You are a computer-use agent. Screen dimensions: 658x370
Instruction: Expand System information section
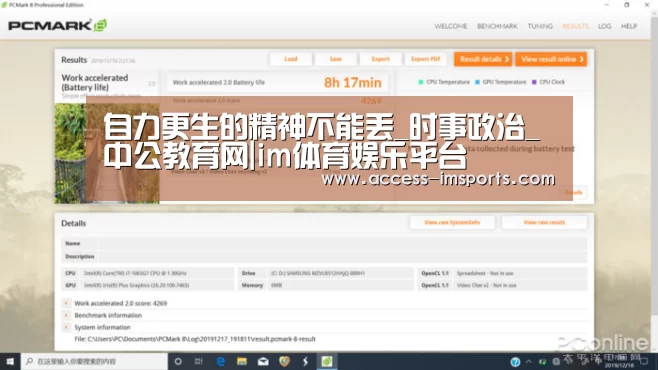[66, 327]
